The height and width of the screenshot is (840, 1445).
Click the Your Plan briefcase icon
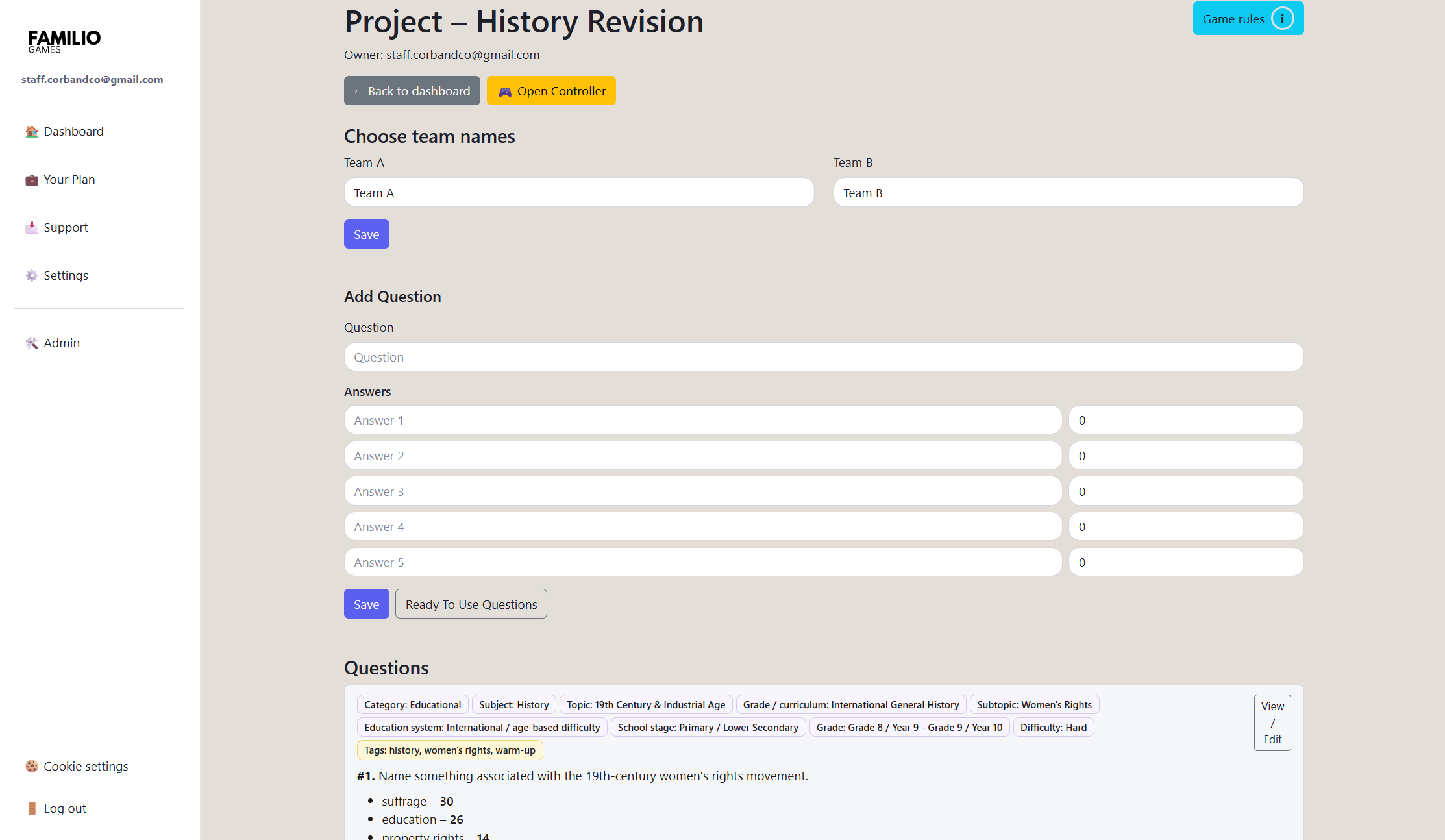32,180
